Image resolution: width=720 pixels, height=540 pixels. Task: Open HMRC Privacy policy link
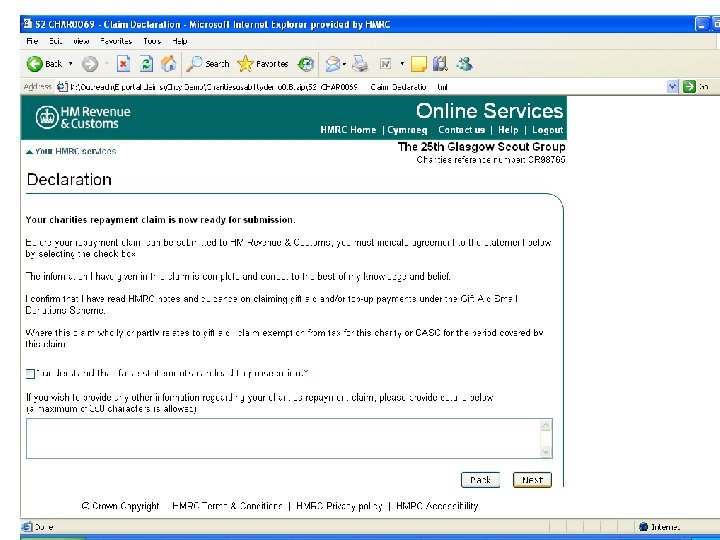[x=339, y=506]
